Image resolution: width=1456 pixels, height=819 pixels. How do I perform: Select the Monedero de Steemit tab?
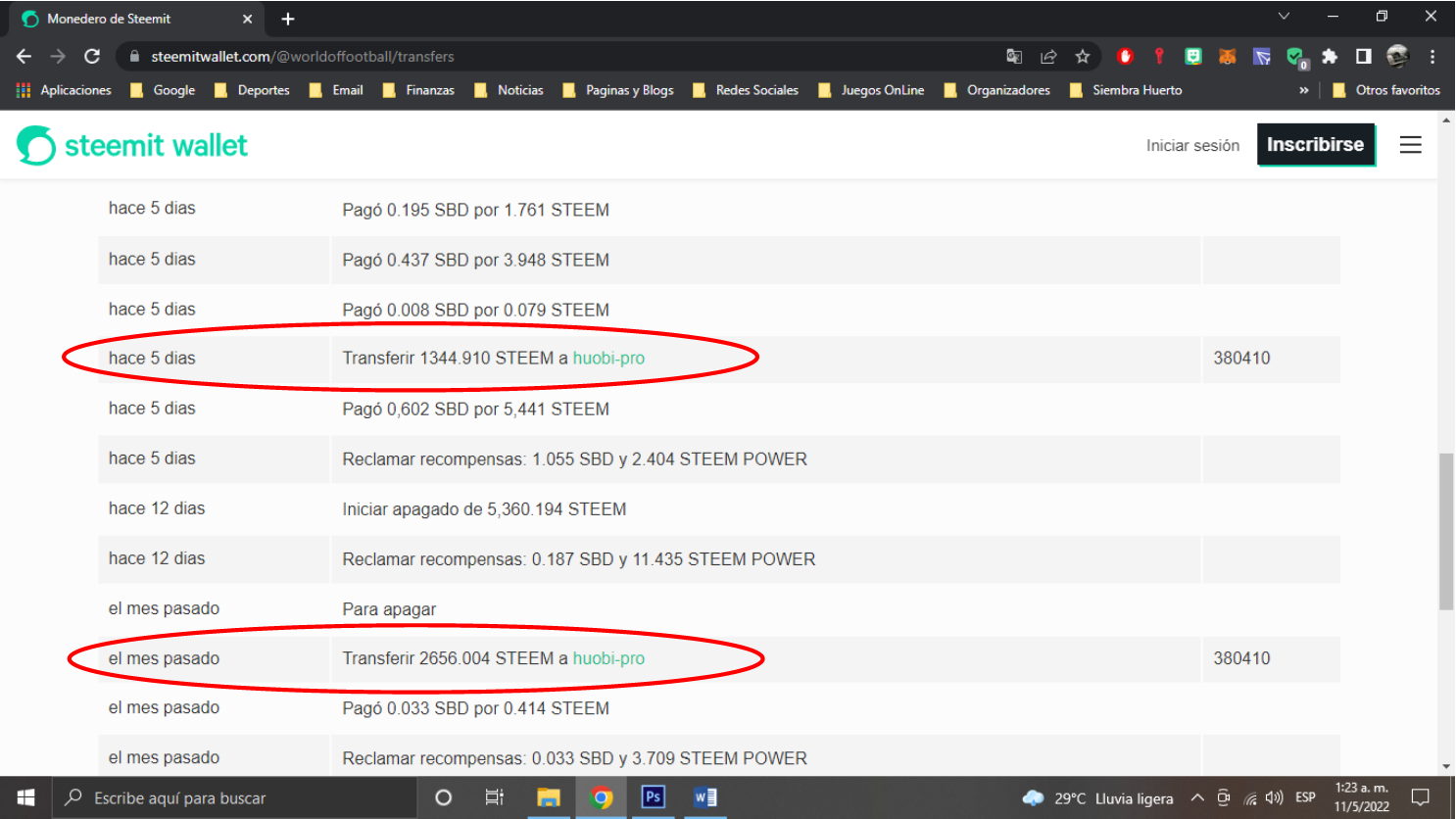137,19
